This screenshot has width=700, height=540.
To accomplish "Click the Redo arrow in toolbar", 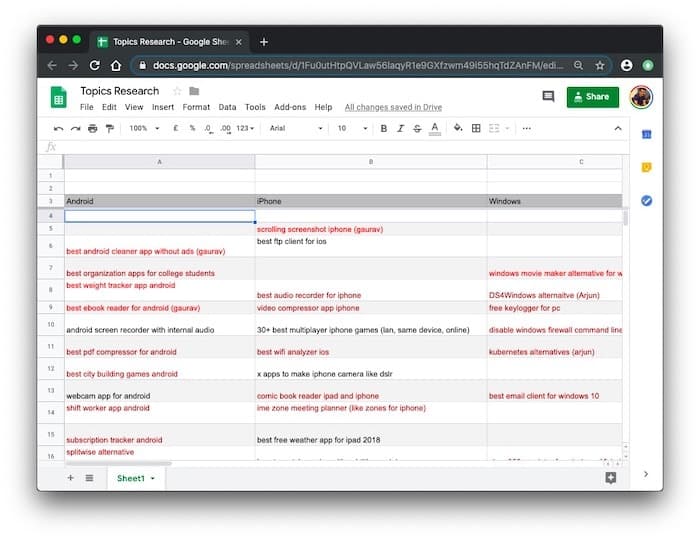I will click(x=75, y=129).
